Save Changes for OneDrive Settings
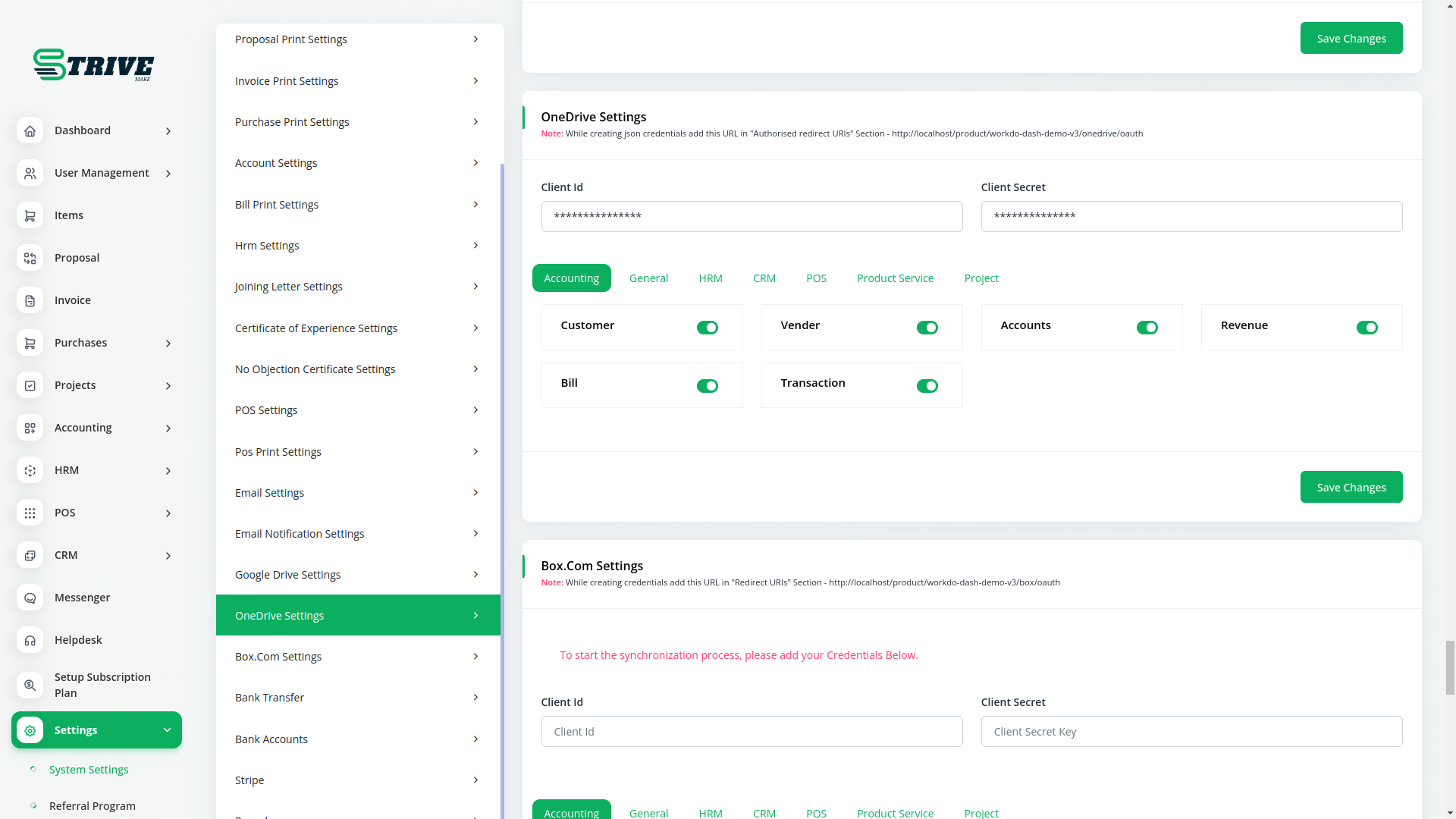Image resolution: width=1456 pixels, height=819 pixels. click(1351, 487)
